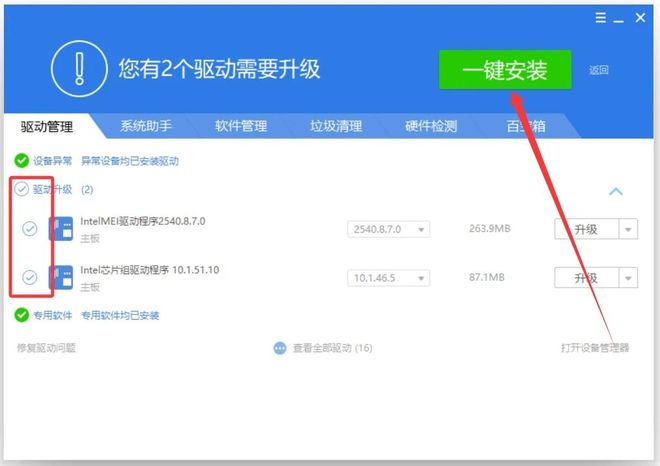Screen dimensions: 660x466
Task: Click the blue dots icon beside 查看全部驱动
Action: point(280,348)
